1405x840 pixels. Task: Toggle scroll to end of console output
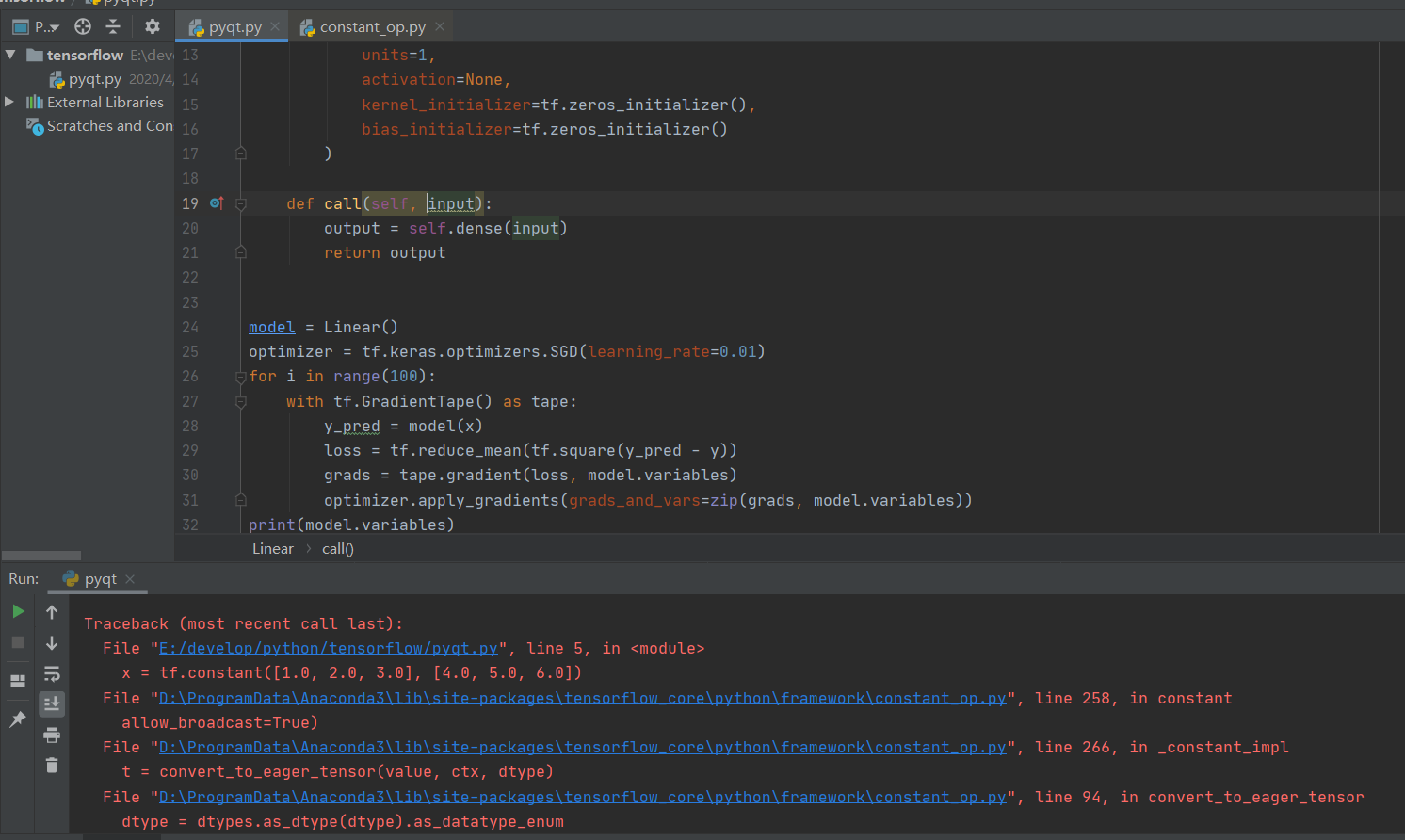[x=52, y=703]
